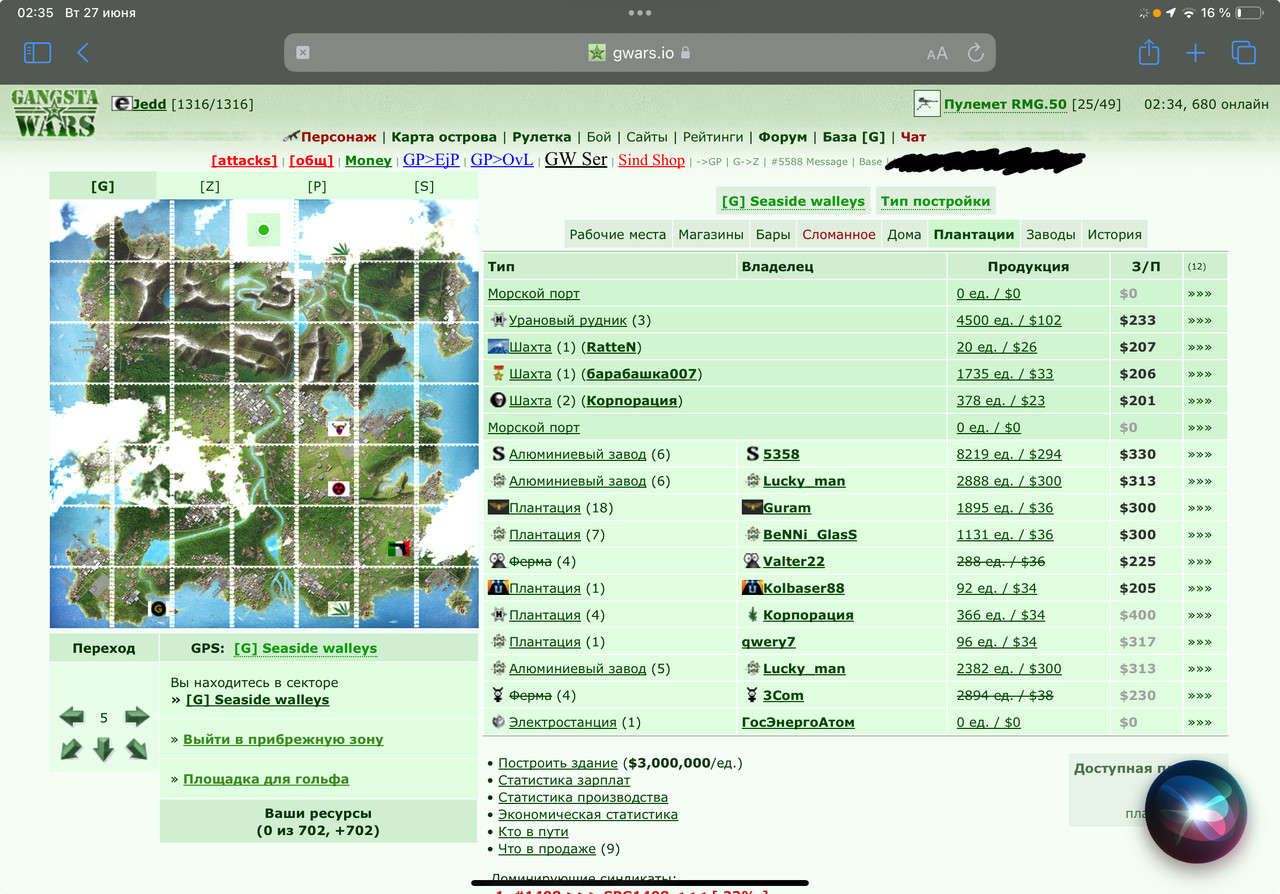Screen dimensions: 1280x894
Task: Click the S icon beside owner 5358
Action: click(752, 454)
